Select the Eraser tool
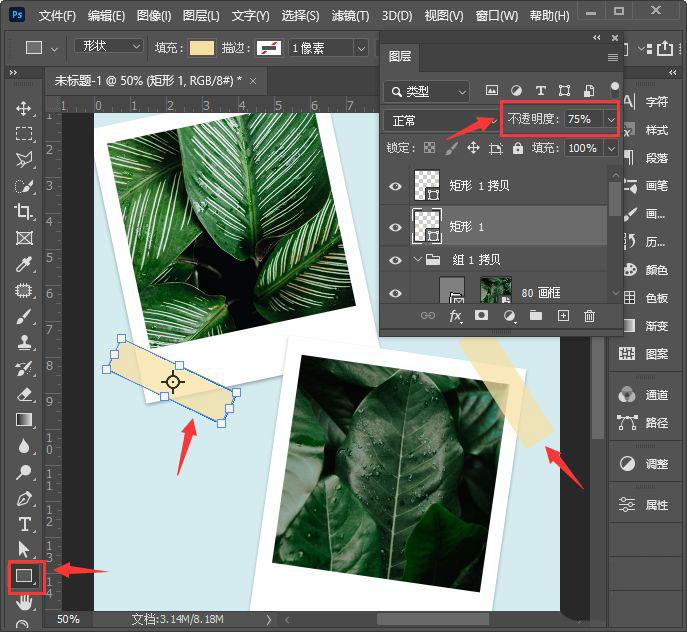This screenshot has width=687, height=632. 24,394
